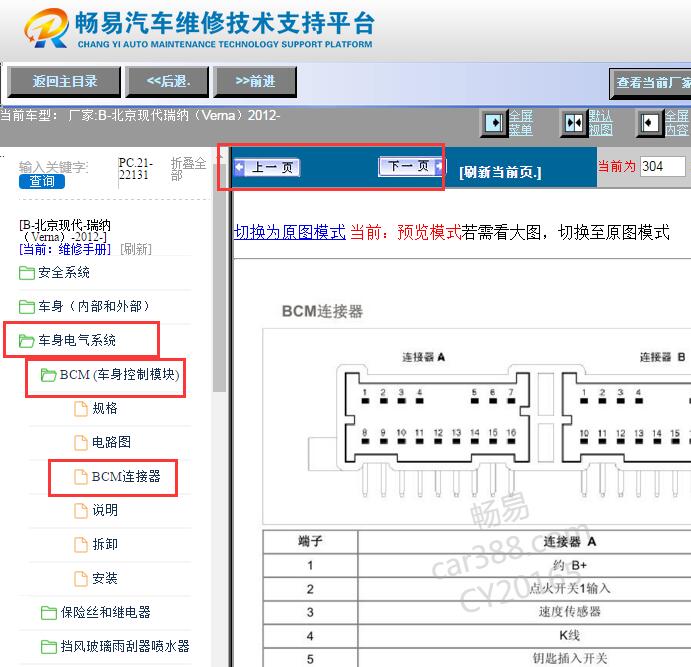Click the BCM连接器 heading text
This screenshot has width=691, height=667.
pos(322,311)
